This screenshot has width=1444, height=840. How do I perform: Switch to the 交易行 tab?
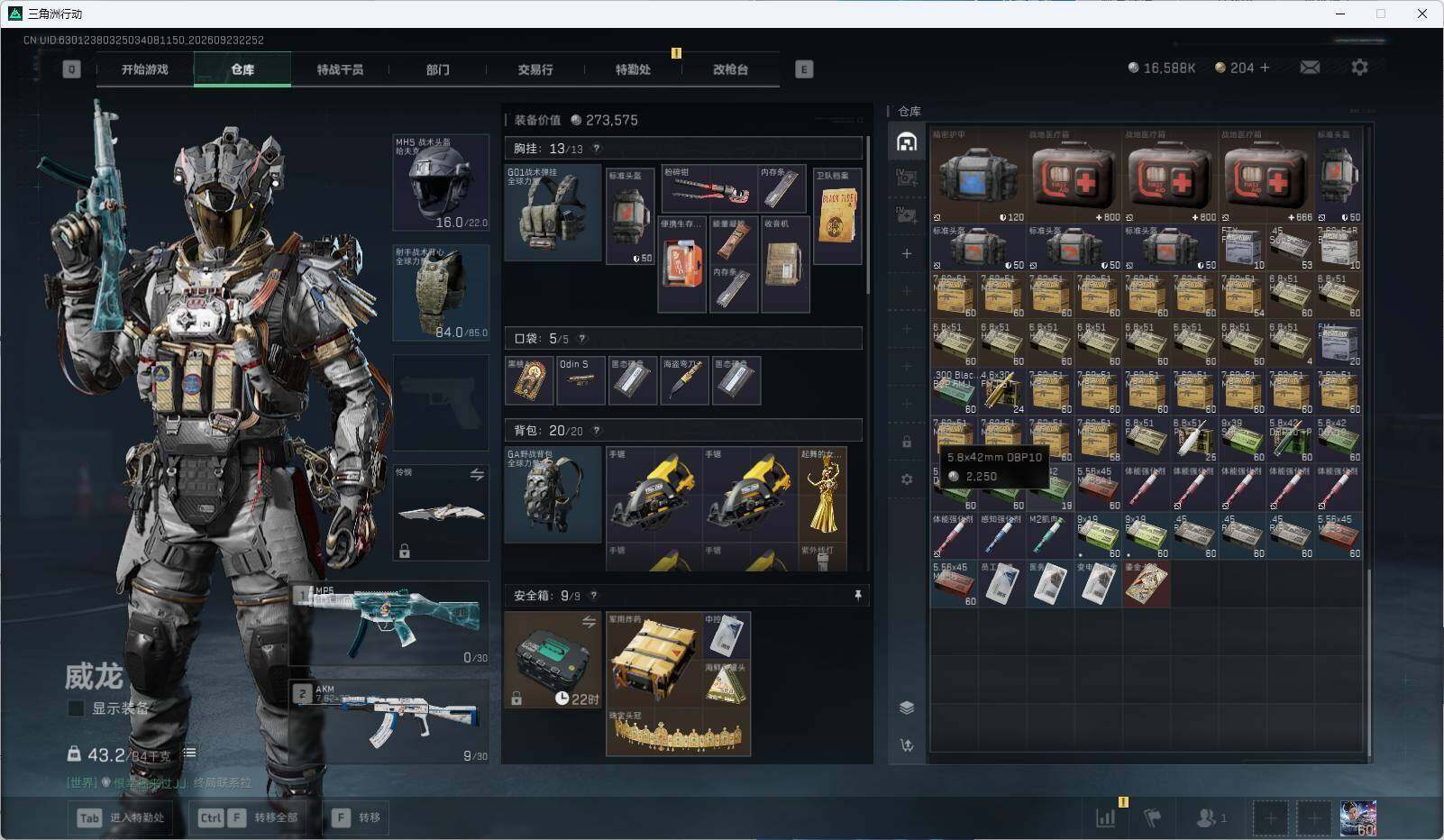point(535,69)
